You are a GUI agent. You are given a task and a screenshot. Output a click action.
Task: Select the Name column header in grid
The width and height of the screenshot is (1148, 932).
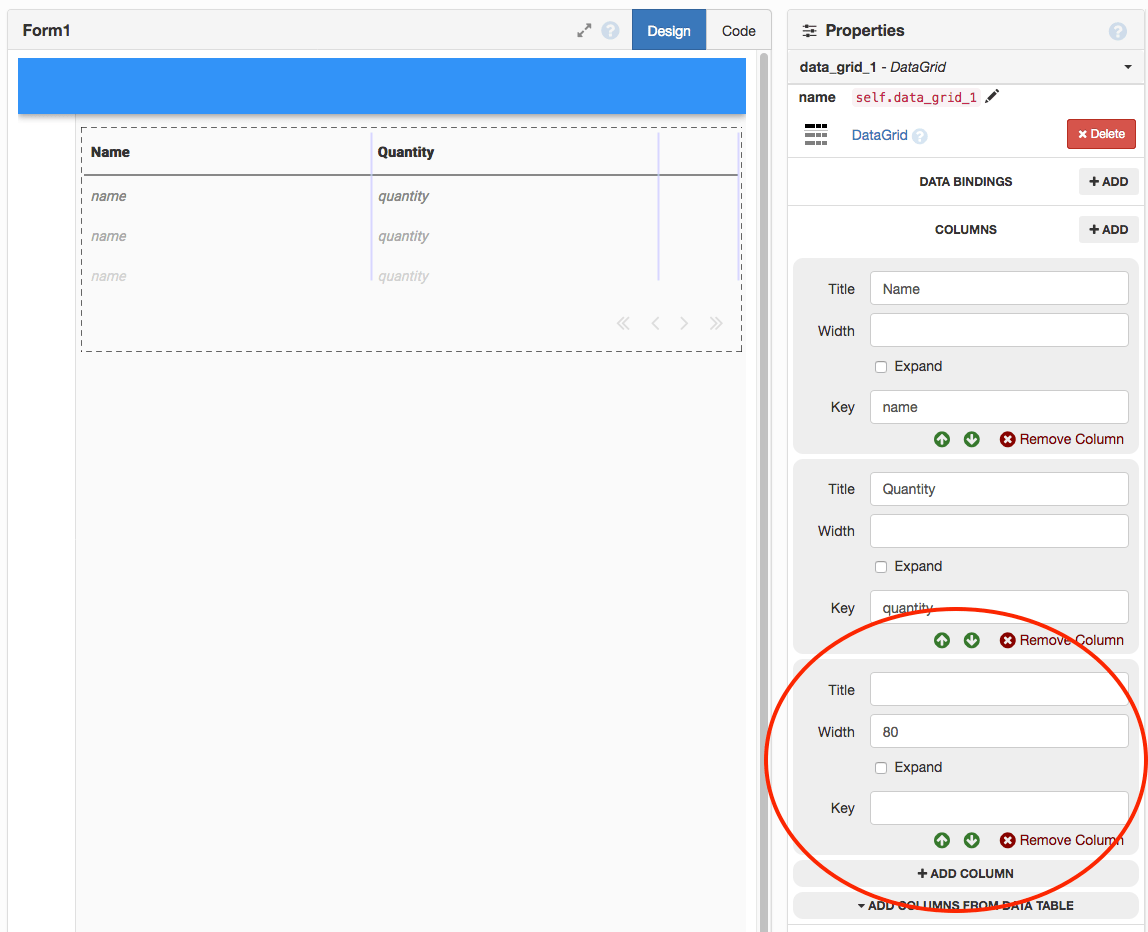[110, 152]
